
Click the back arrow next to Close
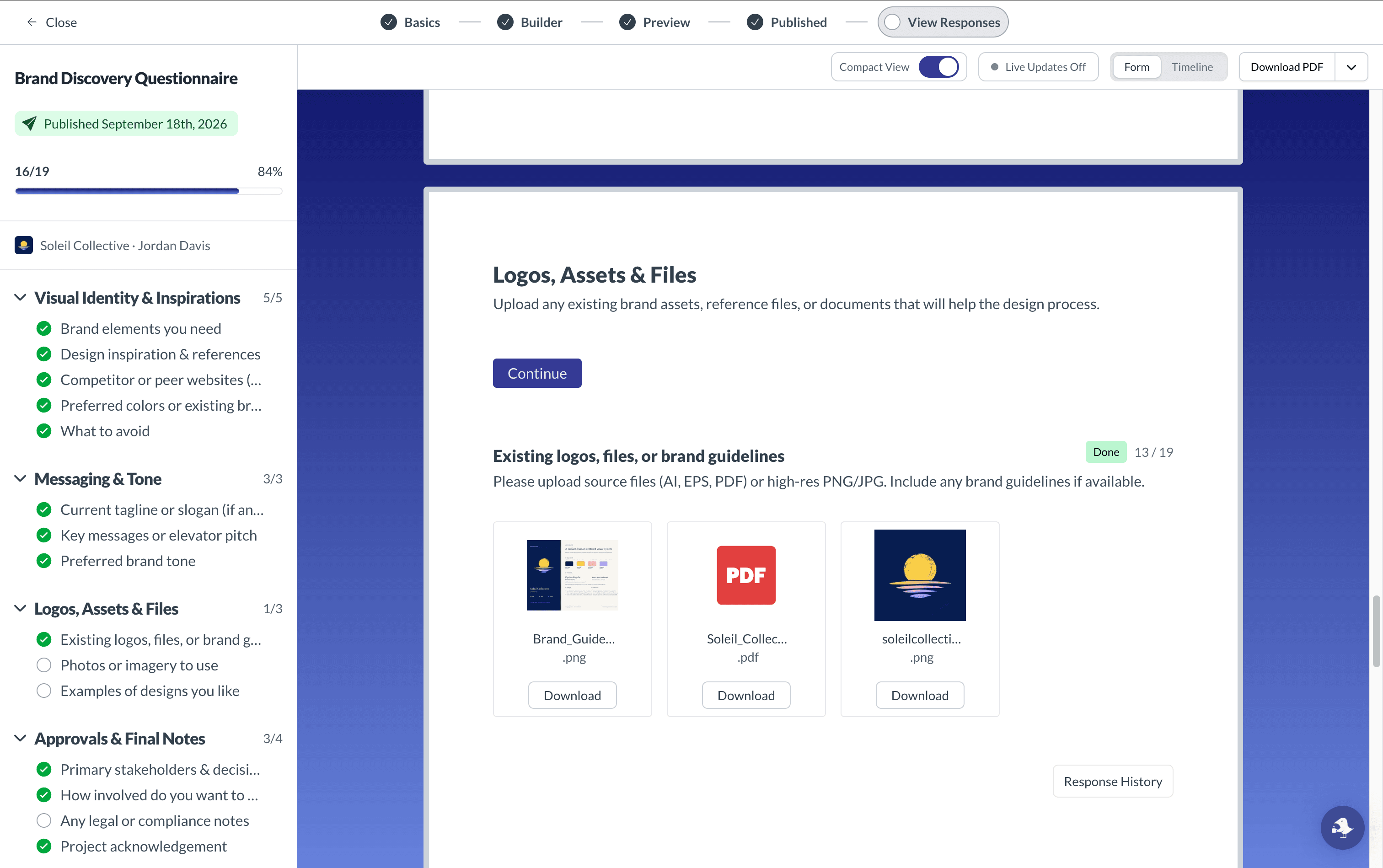click(32, 22)
